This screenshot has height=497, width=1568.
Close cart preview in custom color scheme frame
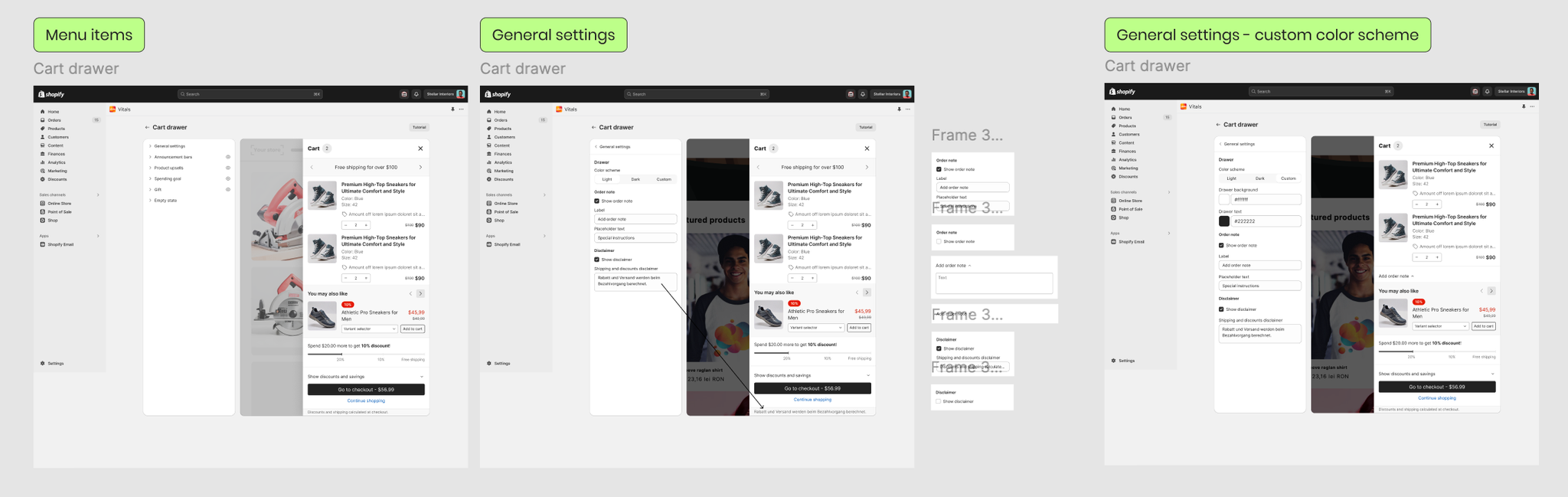[1491, 146]
